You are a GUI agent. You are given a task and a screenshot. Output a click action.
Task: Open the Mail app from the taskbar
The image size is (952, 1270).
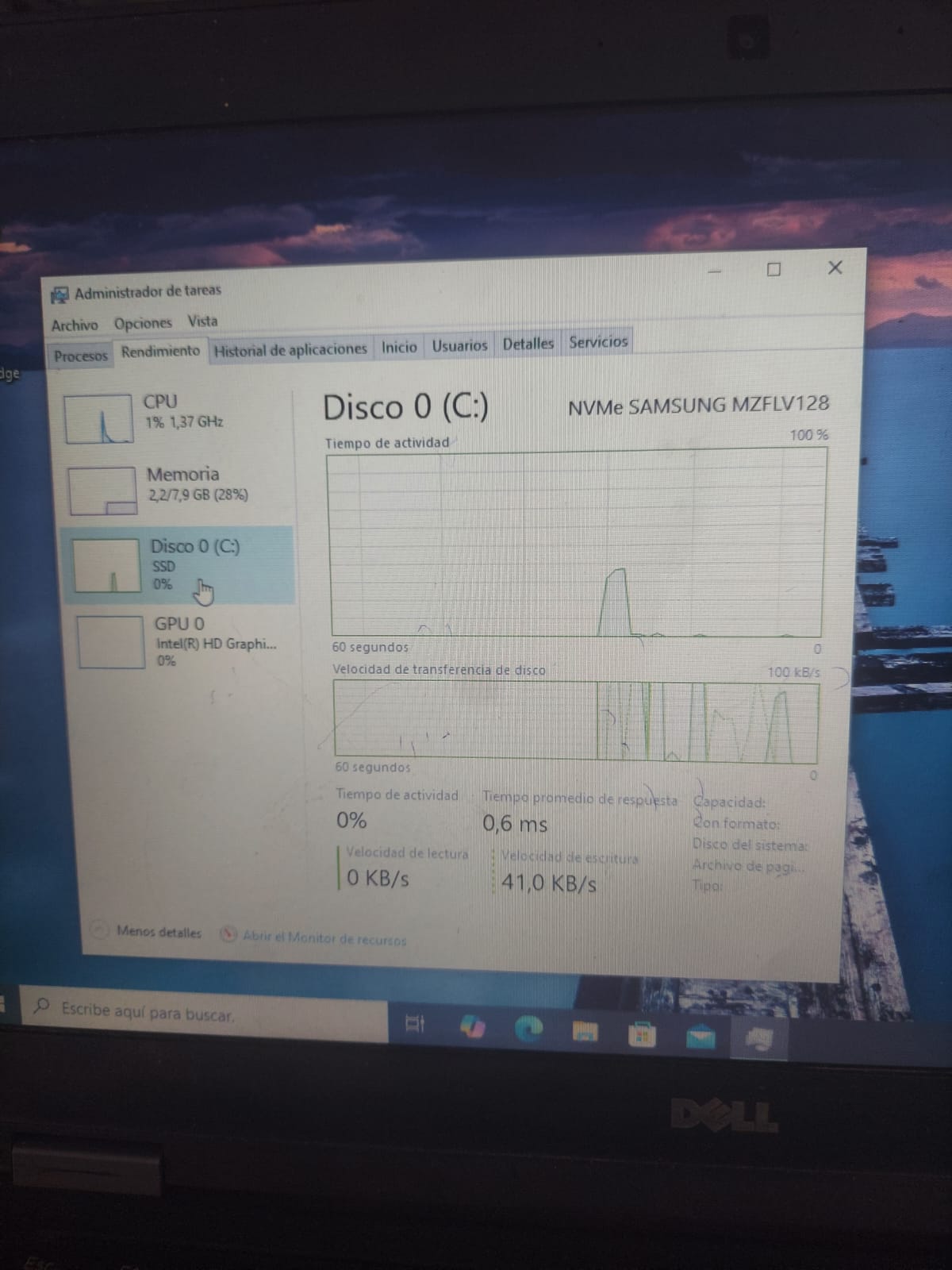[701, 1037]
